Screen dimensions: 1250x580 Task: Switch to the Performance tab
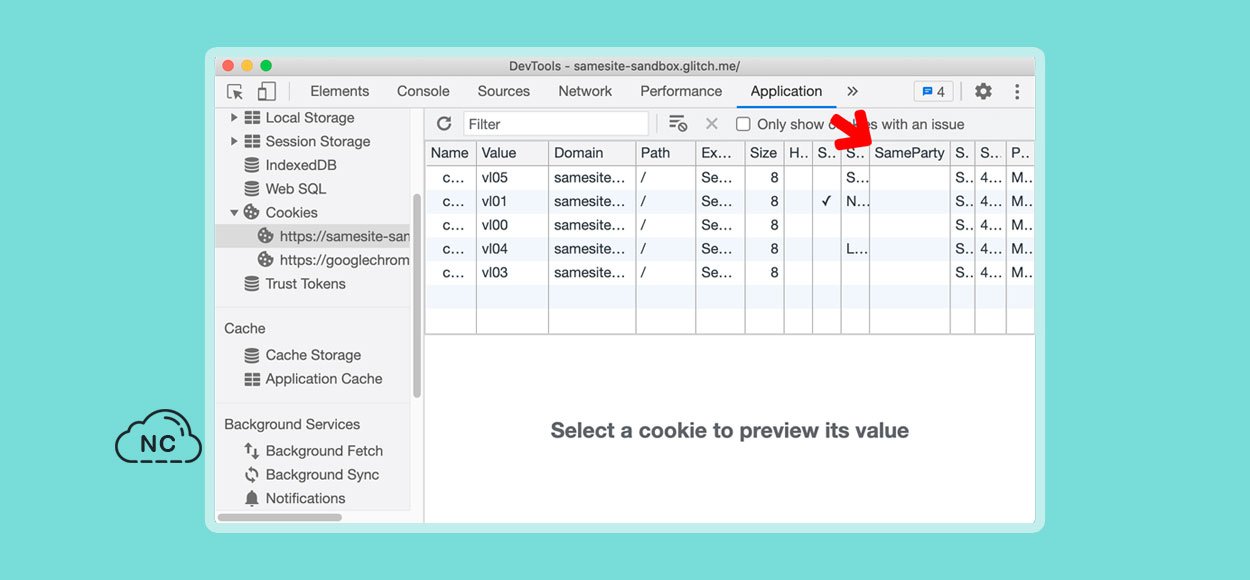pyautogui.click(x=681, y=91)
